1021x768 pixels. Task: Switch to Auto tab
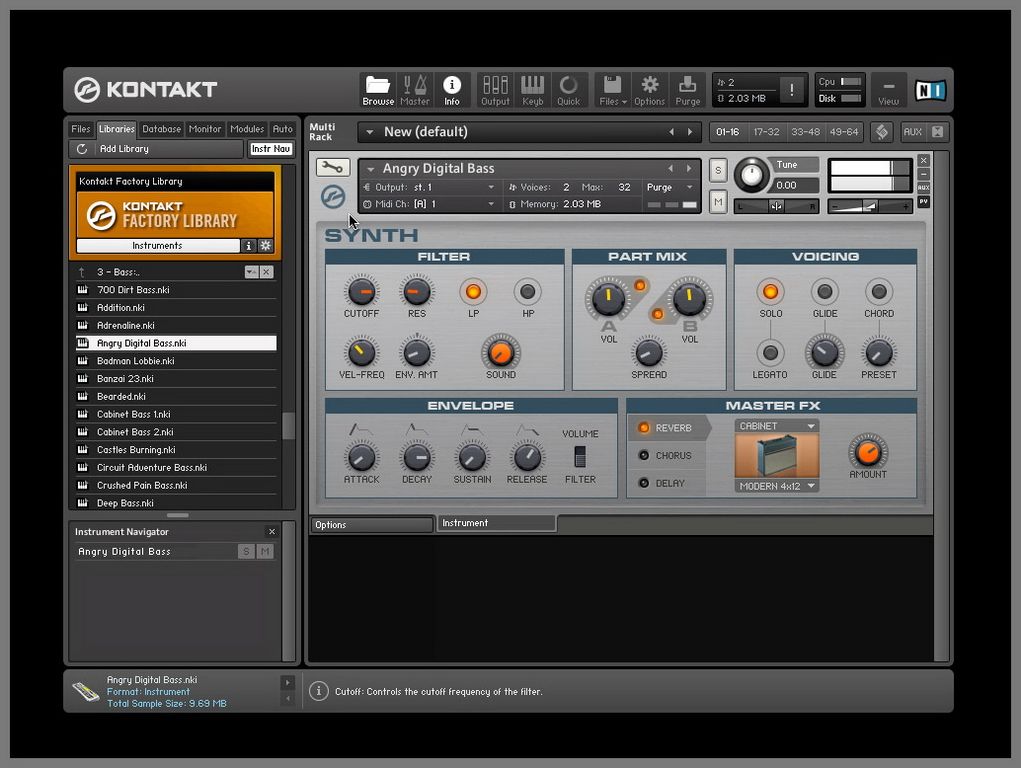point(283,129)
